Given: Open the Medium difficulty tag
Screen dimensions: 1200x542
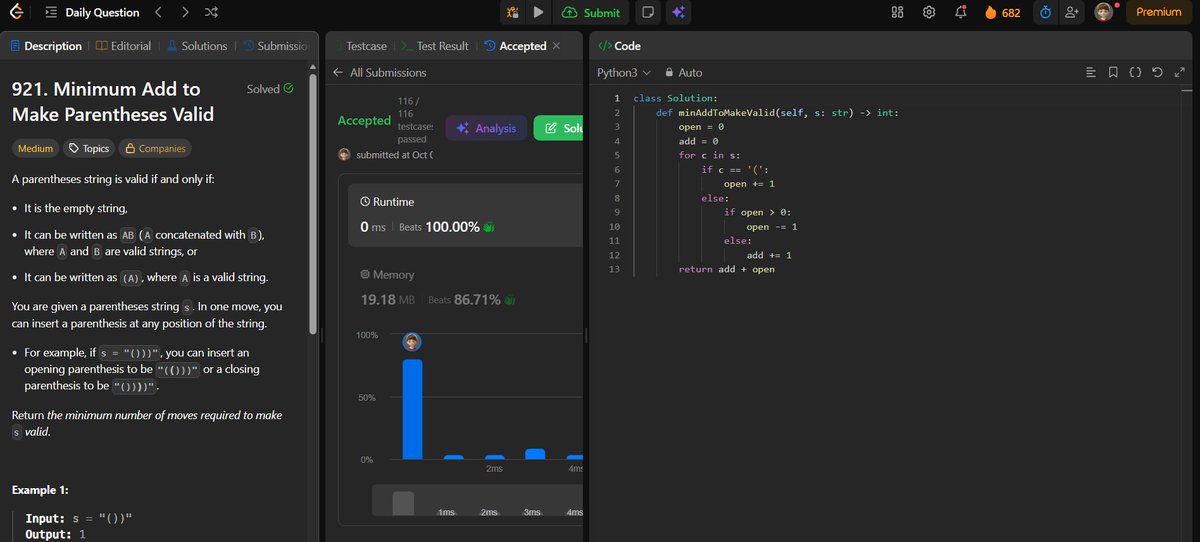Looking at the screenshot, I should [x=35, y=148].
